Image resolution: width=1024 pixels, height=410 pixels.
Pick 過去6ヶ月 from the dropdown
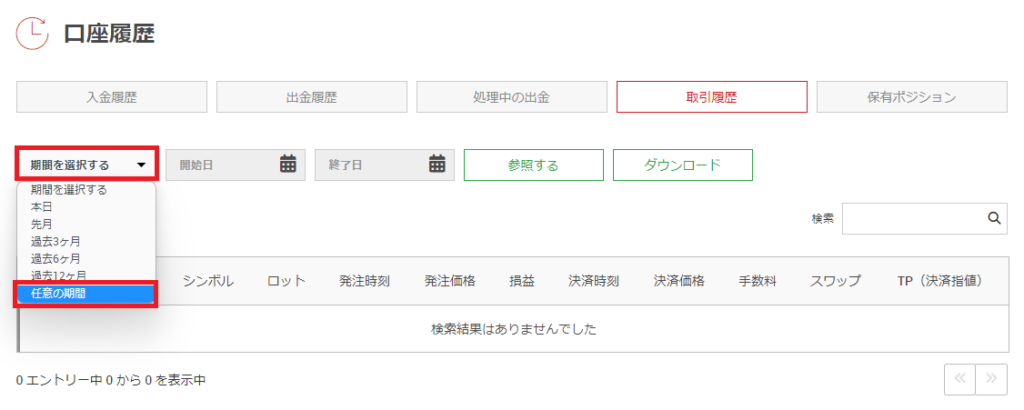56,258
